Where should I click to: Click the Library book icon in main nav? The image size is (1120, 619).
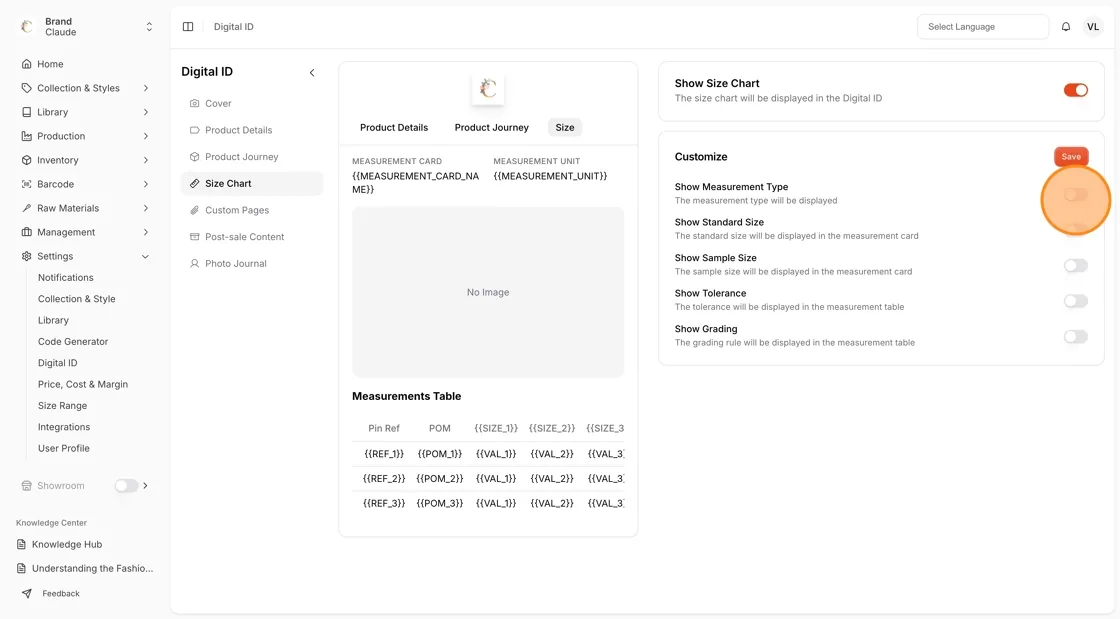26,112
